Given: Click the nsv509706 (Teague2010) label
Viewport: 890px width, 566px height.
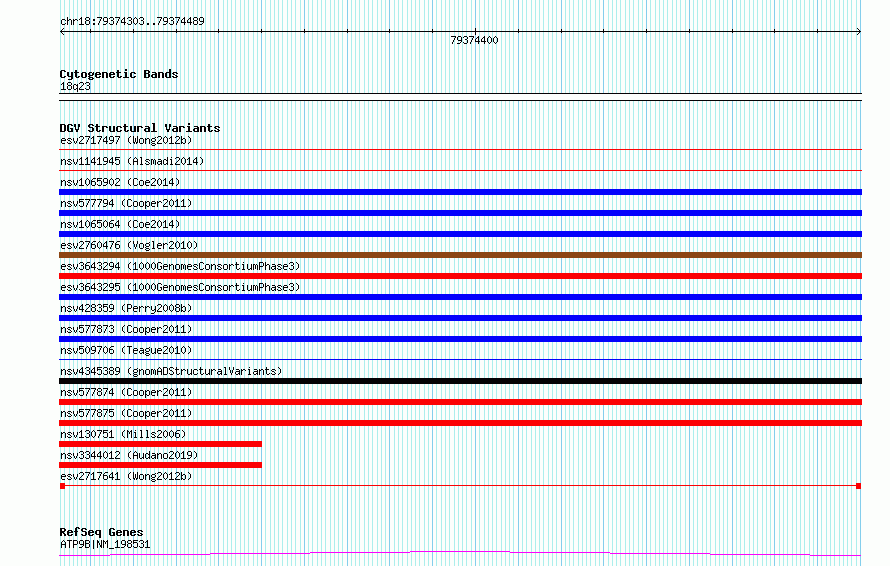Looking at the screenshot, I should (x=126, y=350).
